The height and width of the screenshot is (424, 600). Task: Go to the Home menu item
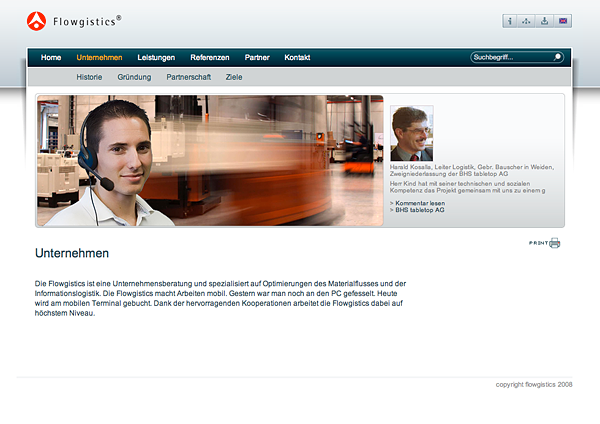coord(51,58)
